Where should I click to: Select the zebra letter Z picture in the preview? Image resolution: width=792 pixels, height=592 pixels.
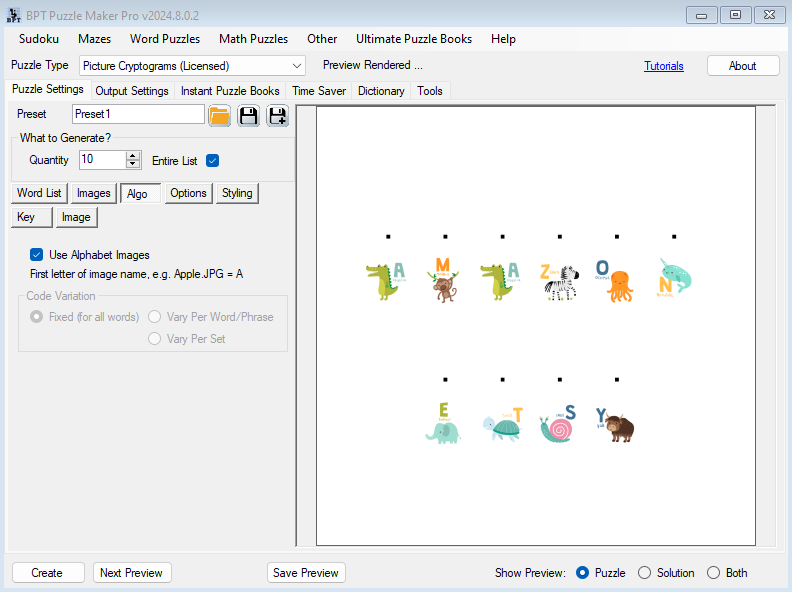click(558, 281)
